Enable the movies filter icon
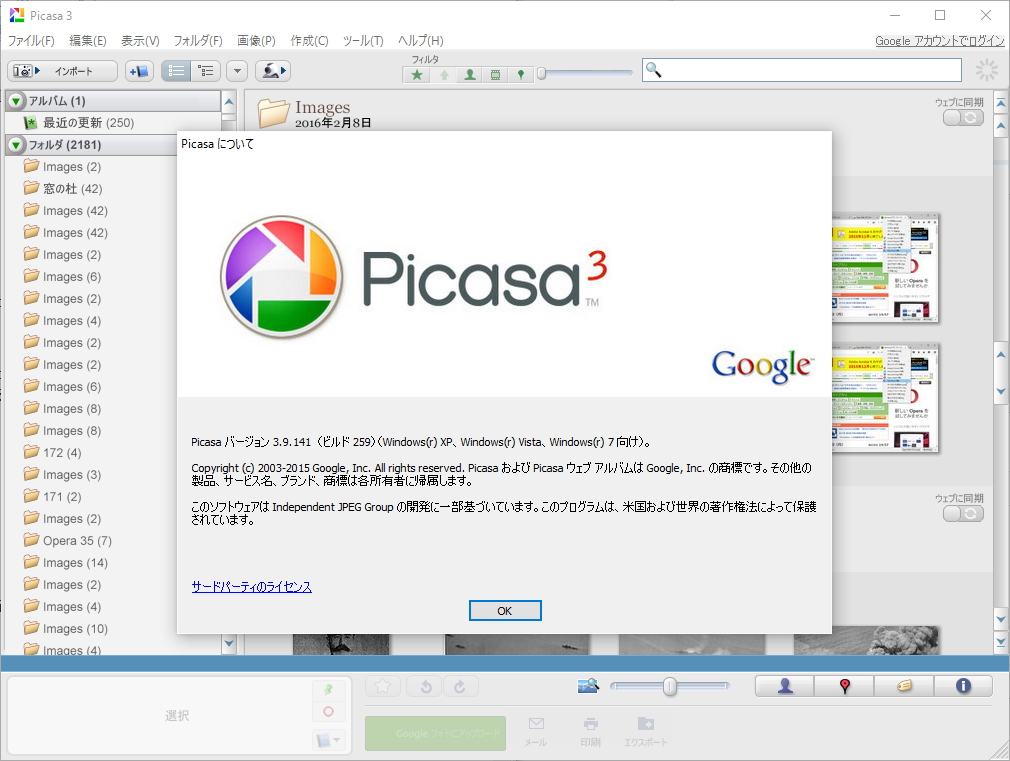This screenshot has height=761, width=1010. click(x=495, y=74)
